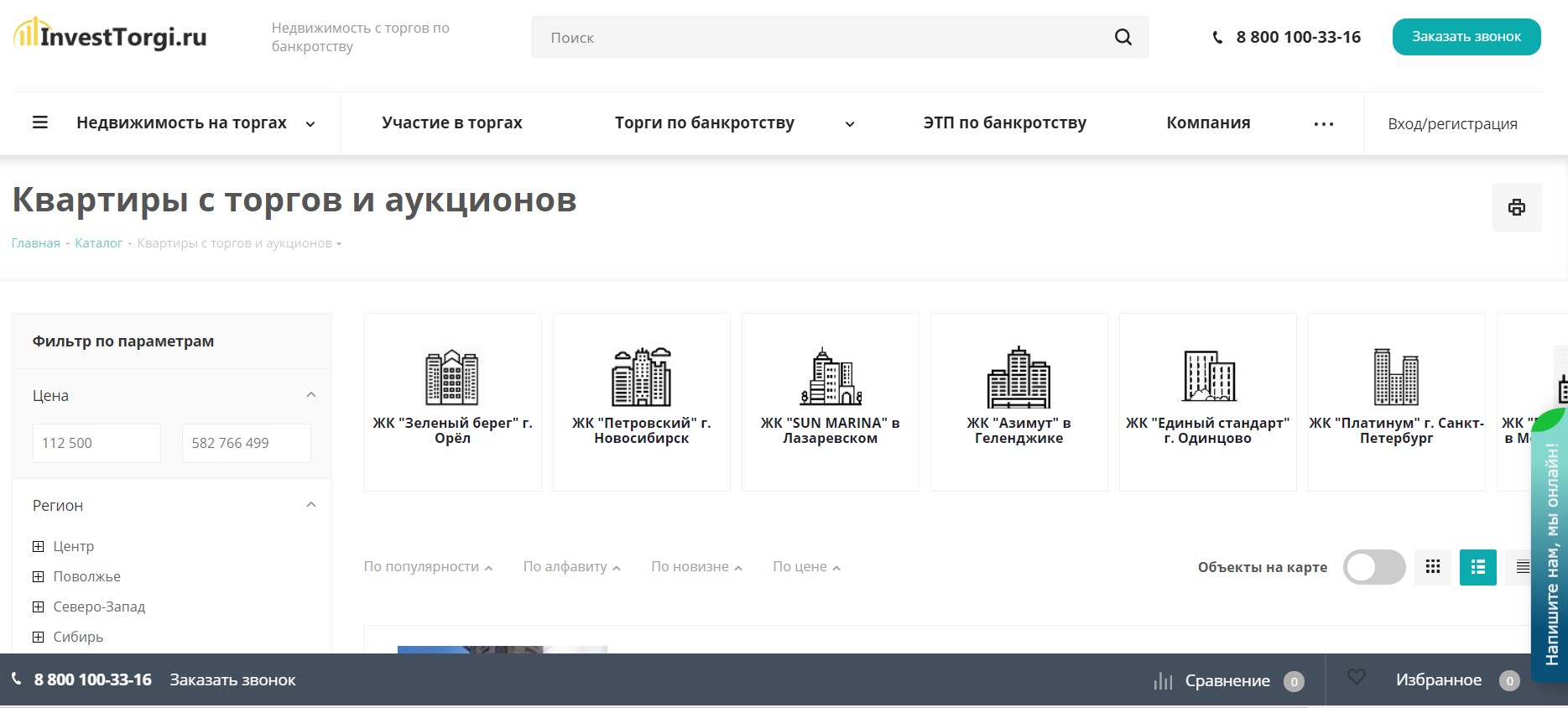The image size is (1568, 708).
Task: Expand the Поволжье region node
Action: pos(38,576)
